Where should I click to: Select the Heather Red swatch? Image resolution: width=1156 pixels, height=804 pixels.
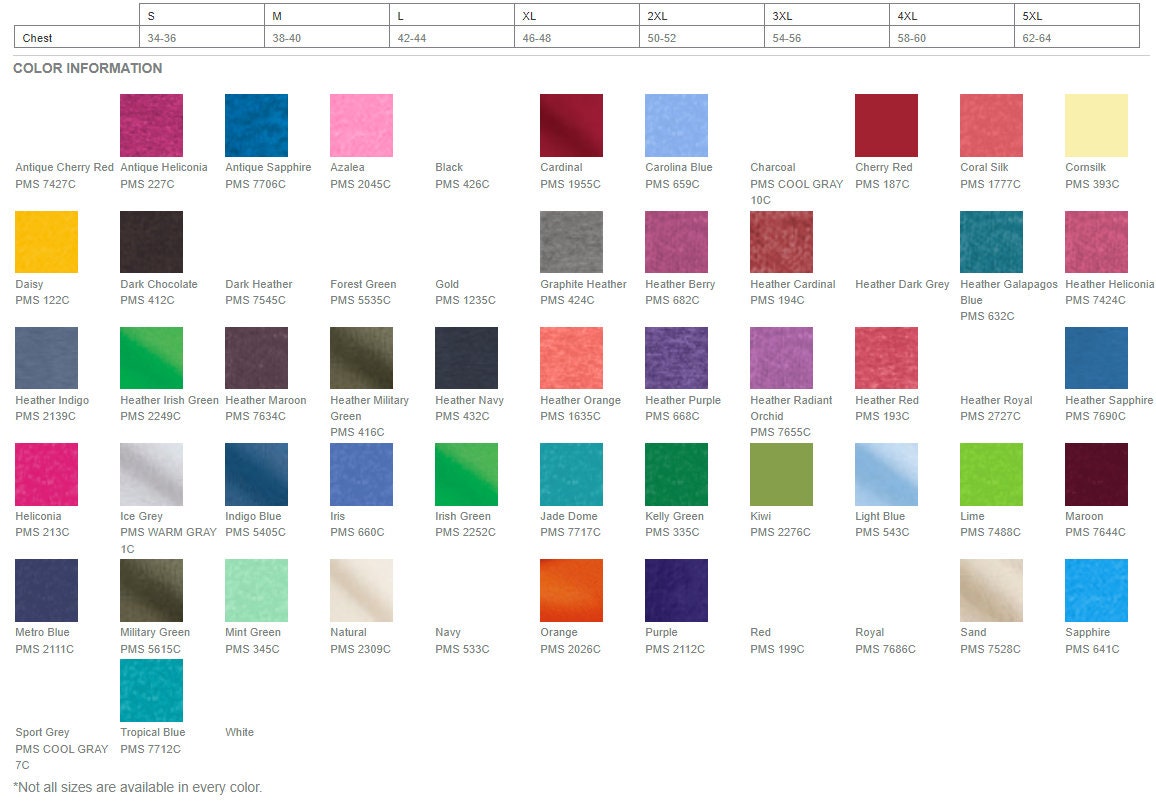pyautogui.click(x=886, y=358)
